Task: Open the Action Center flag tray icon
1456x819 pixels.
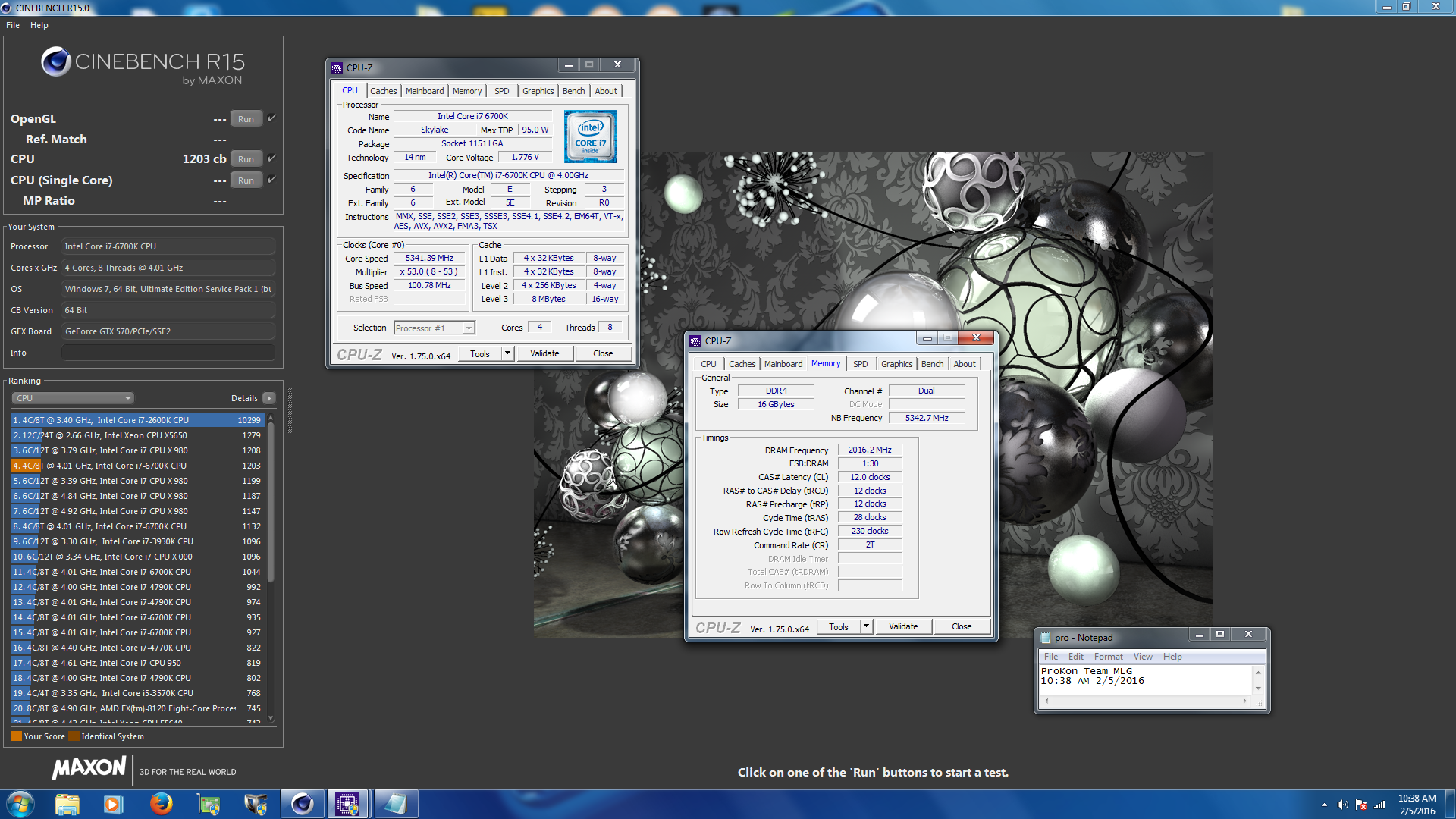Action: click(1361, 805)
